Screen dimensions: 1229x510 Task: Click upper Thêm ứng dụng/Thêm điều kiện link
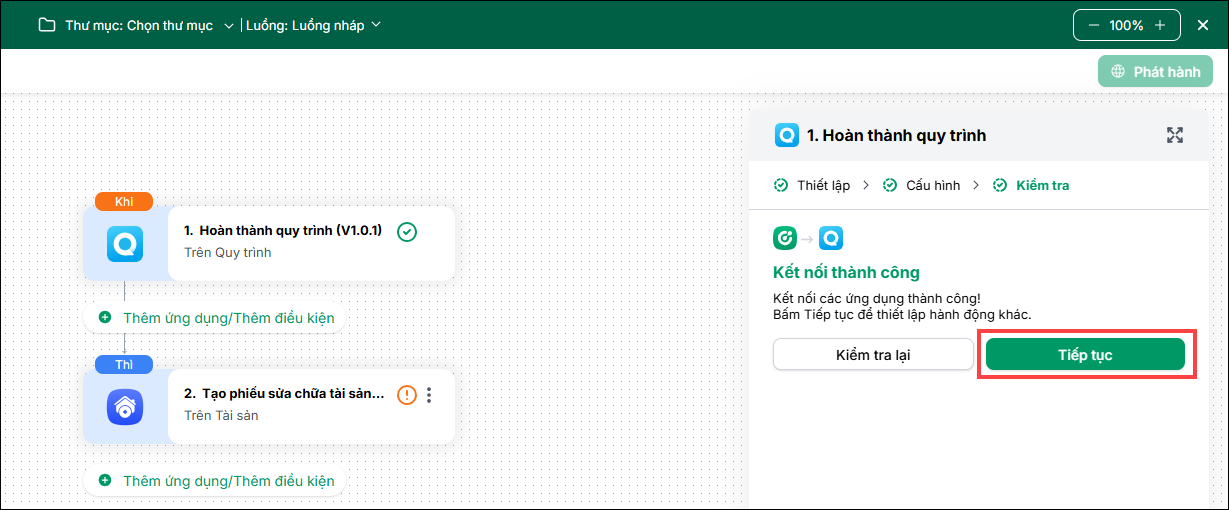pyautogui.click(x=229, y=318)
